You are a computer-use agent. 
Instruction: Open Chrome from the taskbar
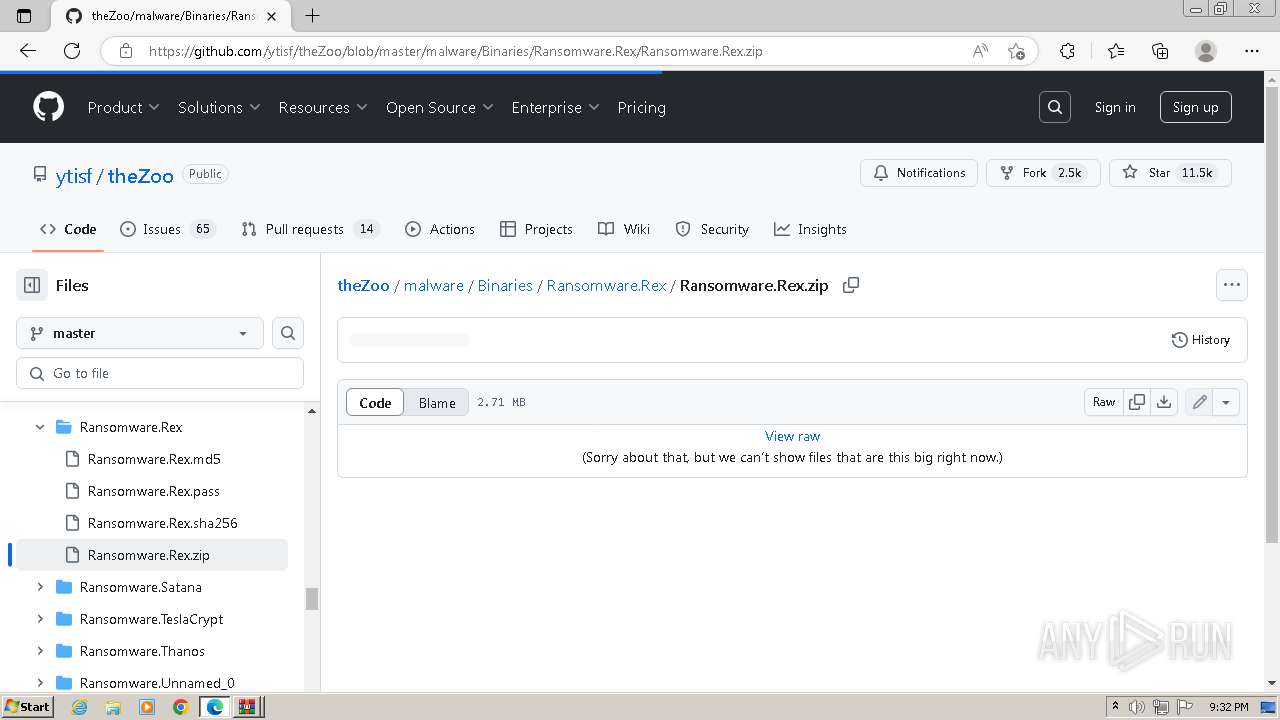pyautogui.click(x=180, y=707)
